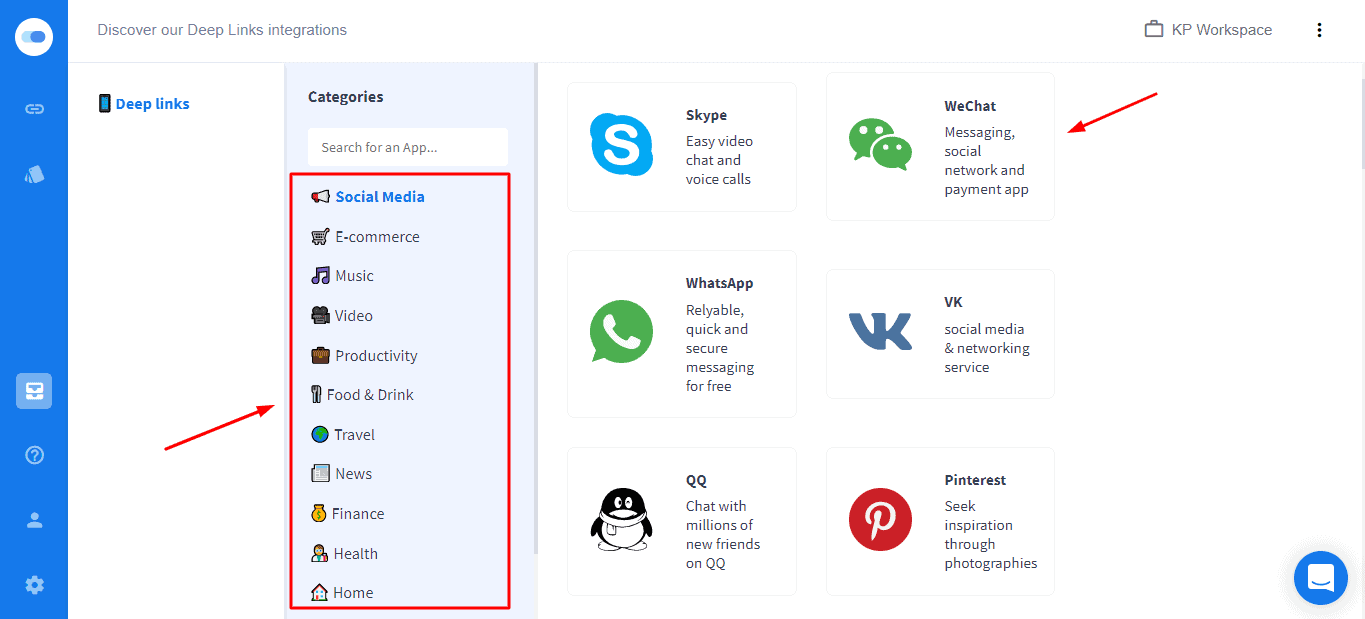Screen dimensions: 1365x619
Task: Open the cards icon in left sidebar
Action: (34, 175)
